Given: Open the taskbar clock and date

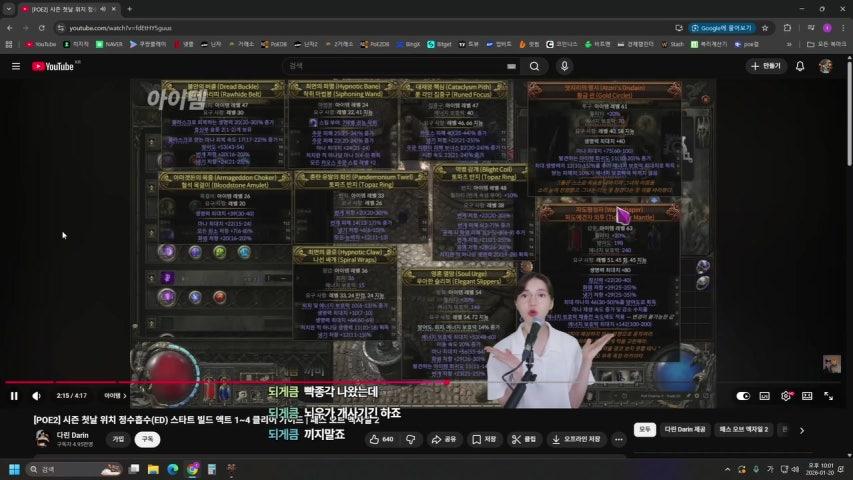Looking at the screenshot, I should coord(820,469).
